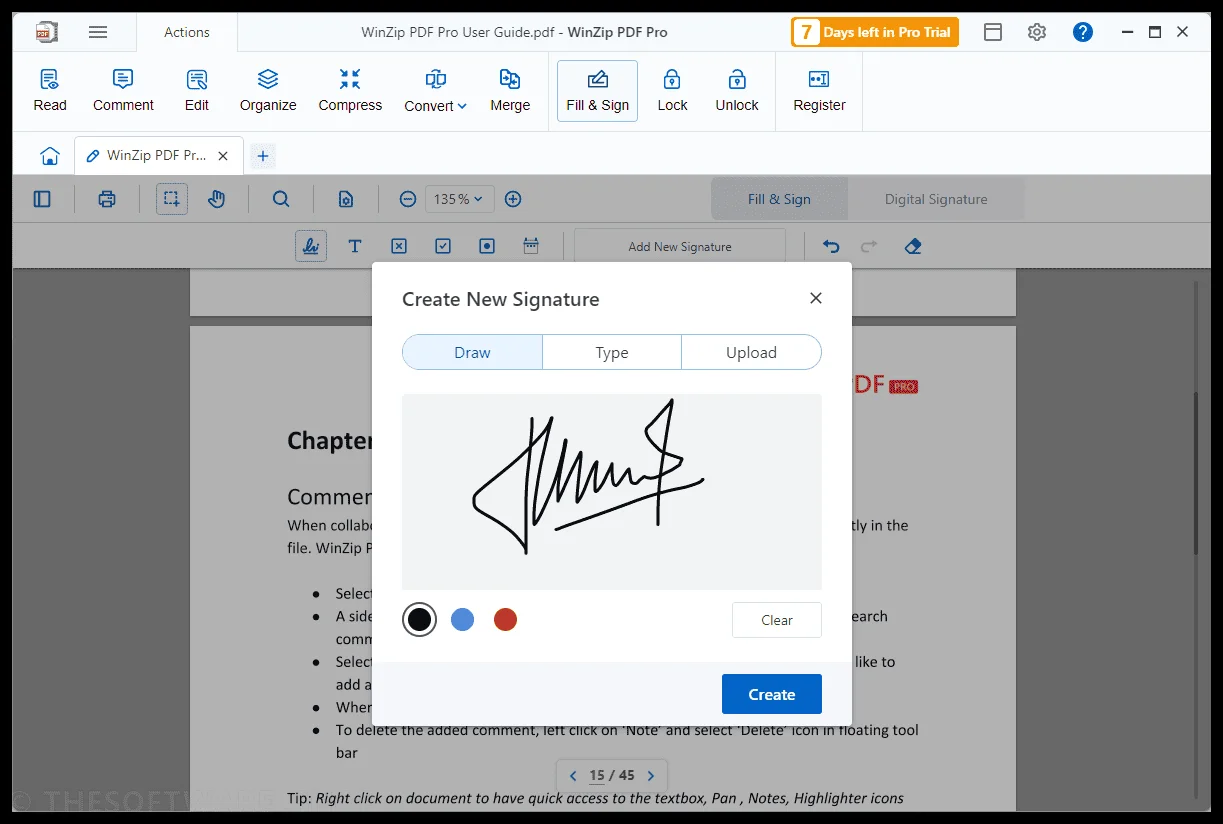Select the Type signature tab
This screenshot has width=1223, height=824.
tap(612, 352)
